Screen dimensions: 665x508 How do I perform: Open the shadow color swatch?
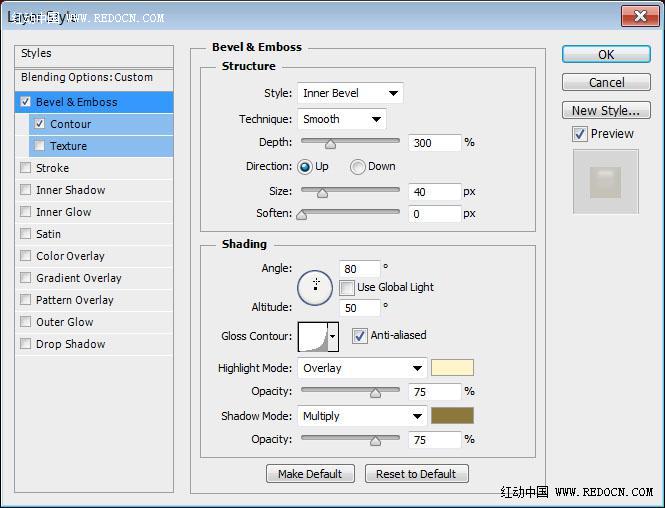point(452,416)
